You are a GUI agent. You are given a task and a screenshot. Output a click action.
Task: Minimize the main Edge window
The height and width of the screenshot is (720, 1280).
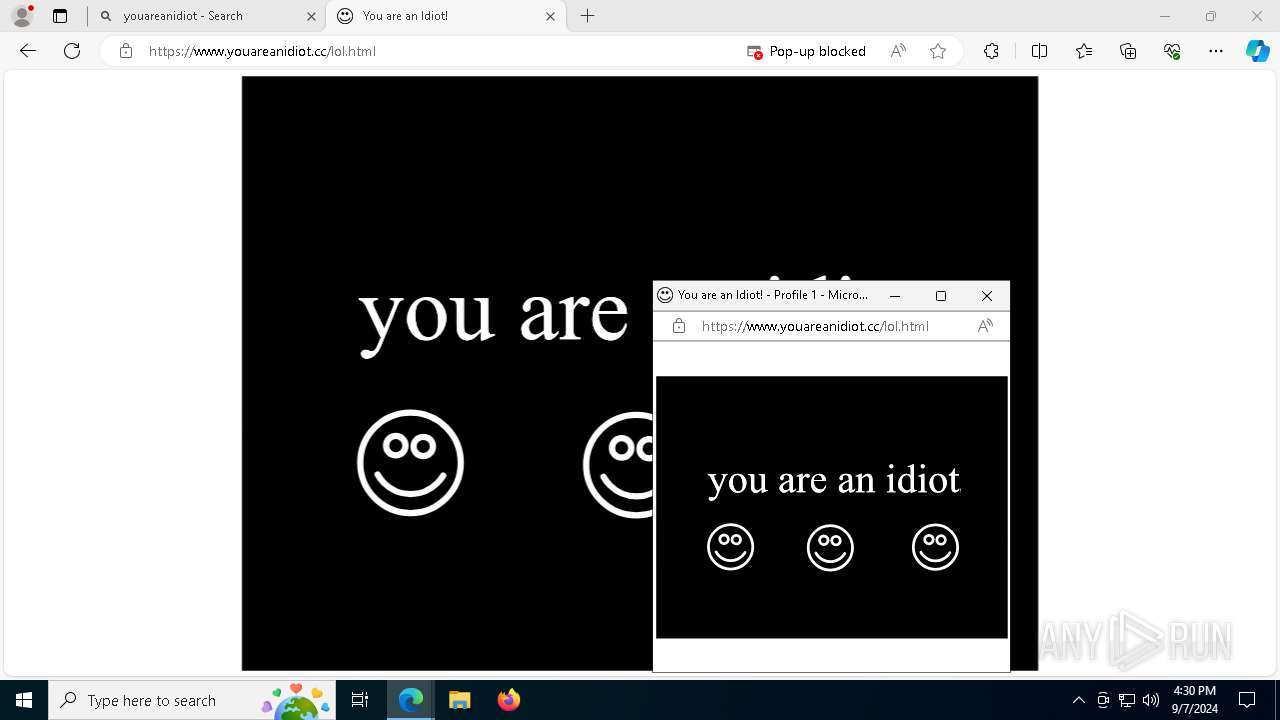click(1164, 16)
